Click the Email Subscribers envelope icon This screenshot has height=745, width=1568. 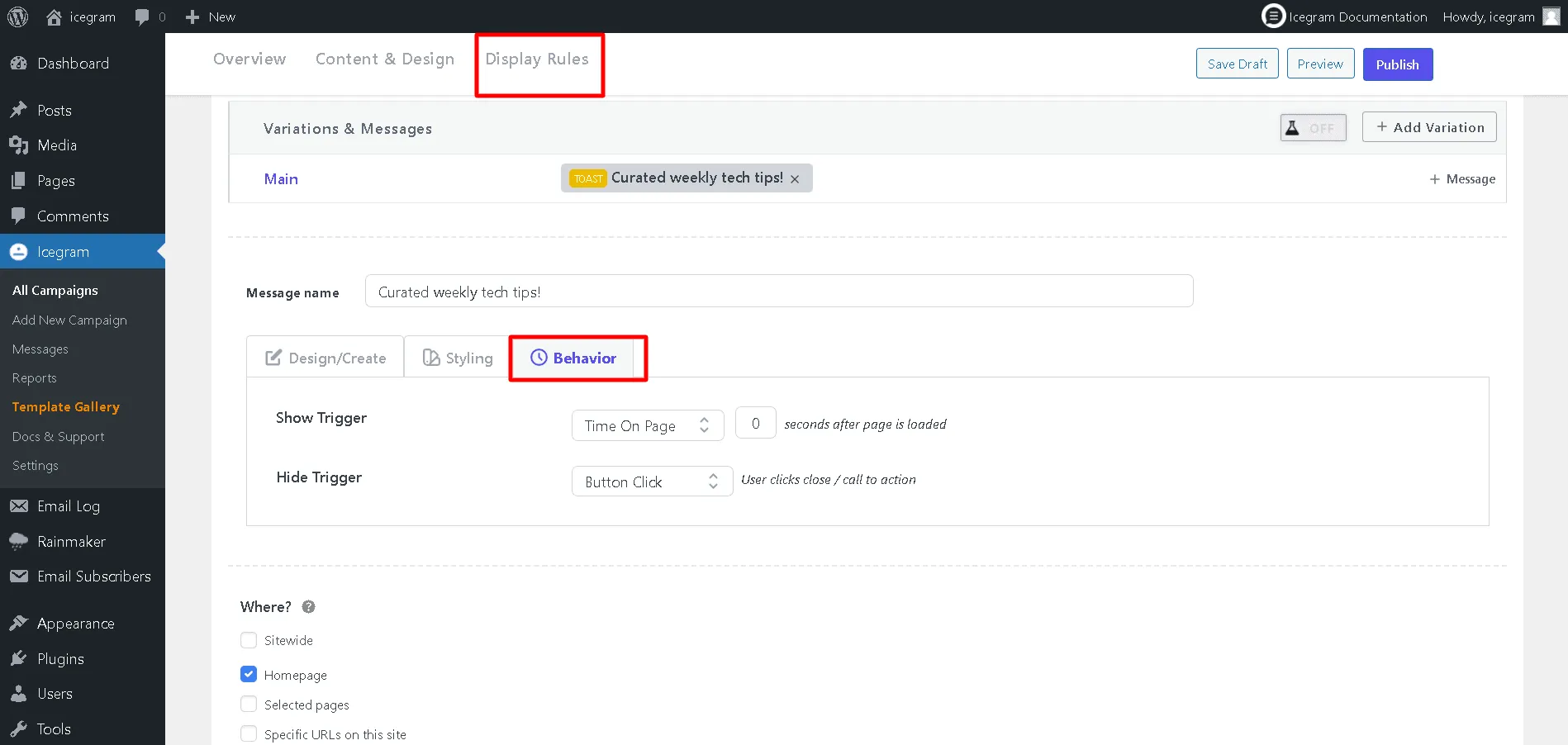(x=19, y=577)
